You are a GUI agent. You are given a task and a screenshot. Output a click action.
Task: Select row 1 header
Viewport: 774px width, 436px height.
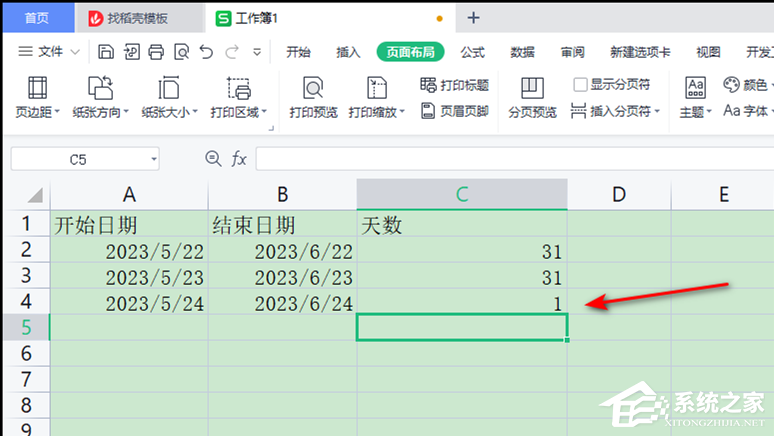[x=26, y=224]
